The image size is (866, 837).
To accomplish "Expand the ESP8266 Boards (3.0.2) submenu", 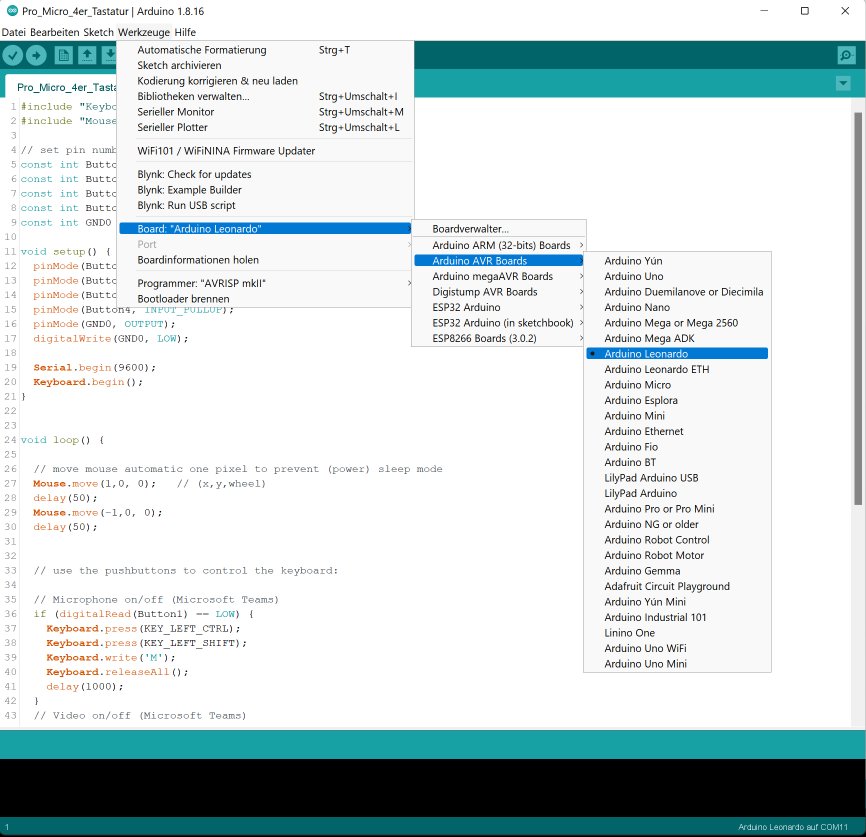I will click(x=484, y=339).
